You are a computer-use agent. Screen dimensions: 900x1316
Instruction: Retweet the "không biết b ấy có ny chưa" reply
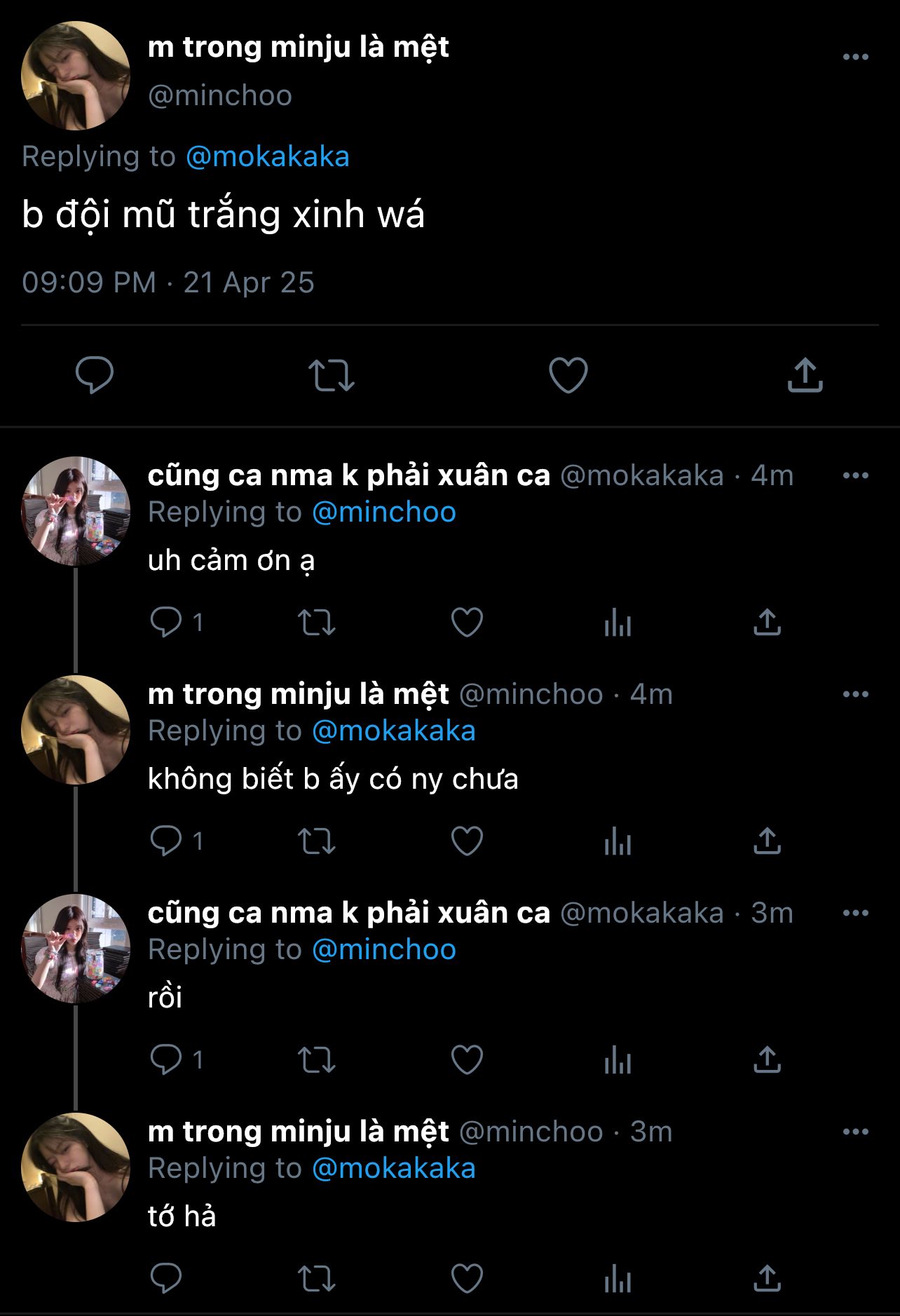pyautogui.click(x=317, y=841)
